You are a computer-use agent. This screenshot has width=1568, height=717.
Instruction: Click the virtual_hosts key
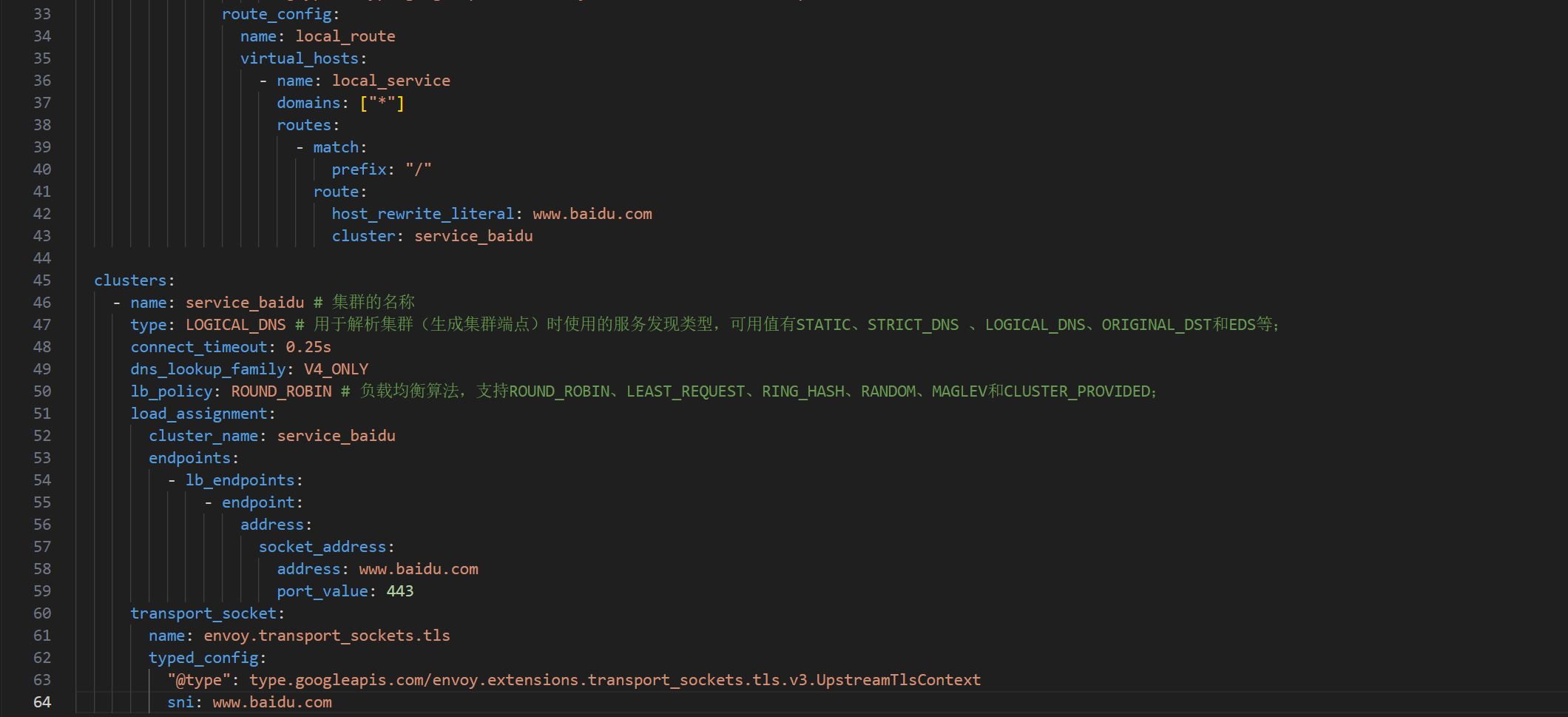(x=300, y=58)
